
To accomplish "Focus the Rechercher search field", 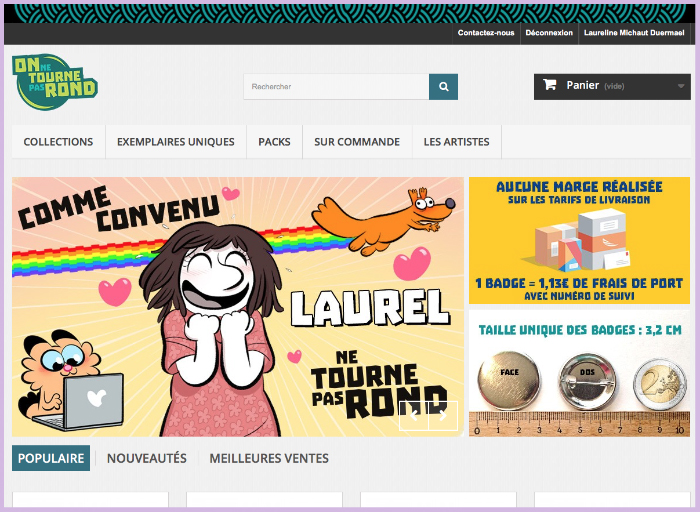I will pyautogui.click(x=336, y=87).
